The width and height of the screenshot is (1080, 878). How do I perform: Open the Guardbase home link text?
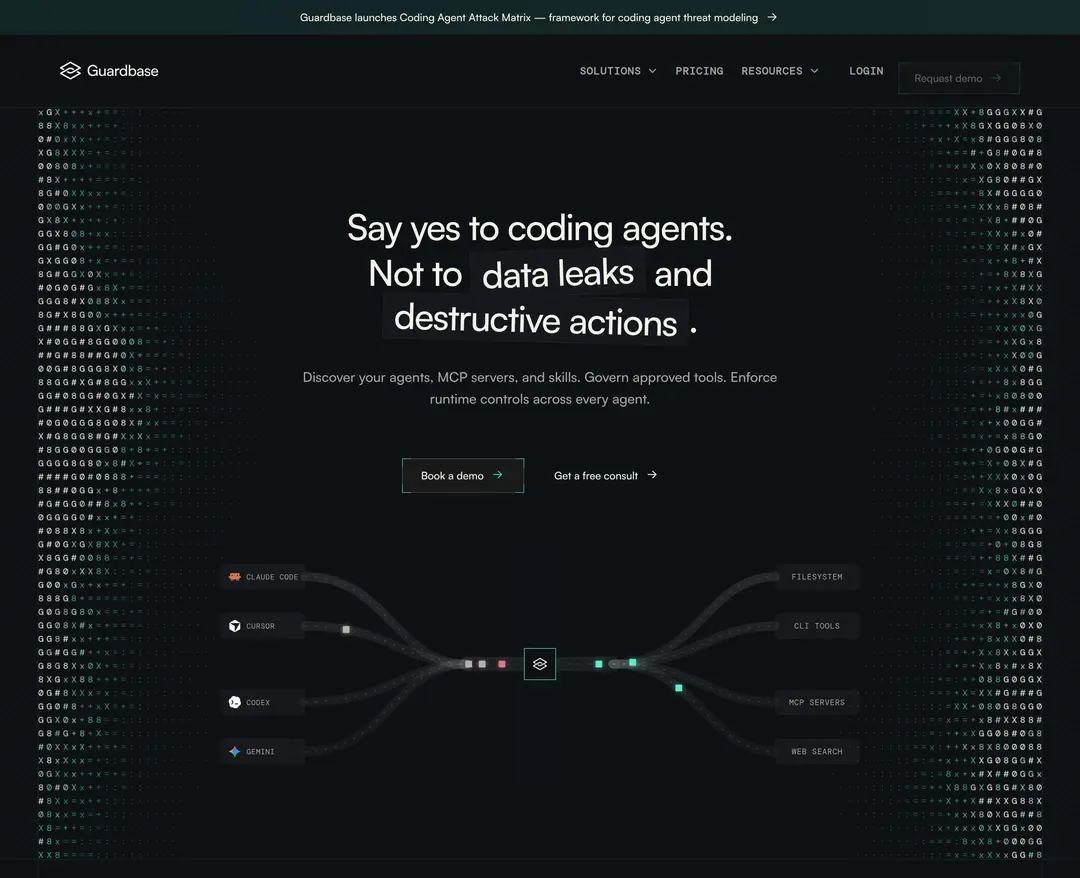[x=123, y=70]
